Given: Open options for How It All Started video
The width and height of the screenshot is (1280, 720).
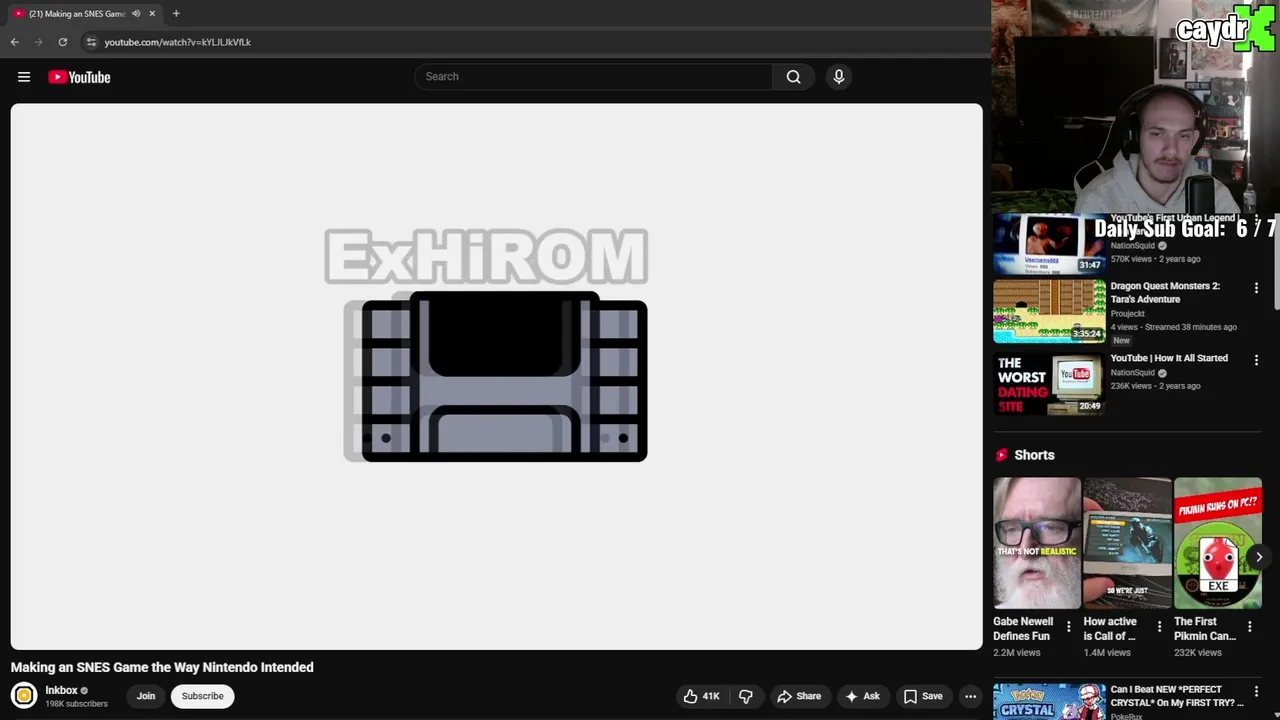Looking at the screenshot, I should (1256, 360).
